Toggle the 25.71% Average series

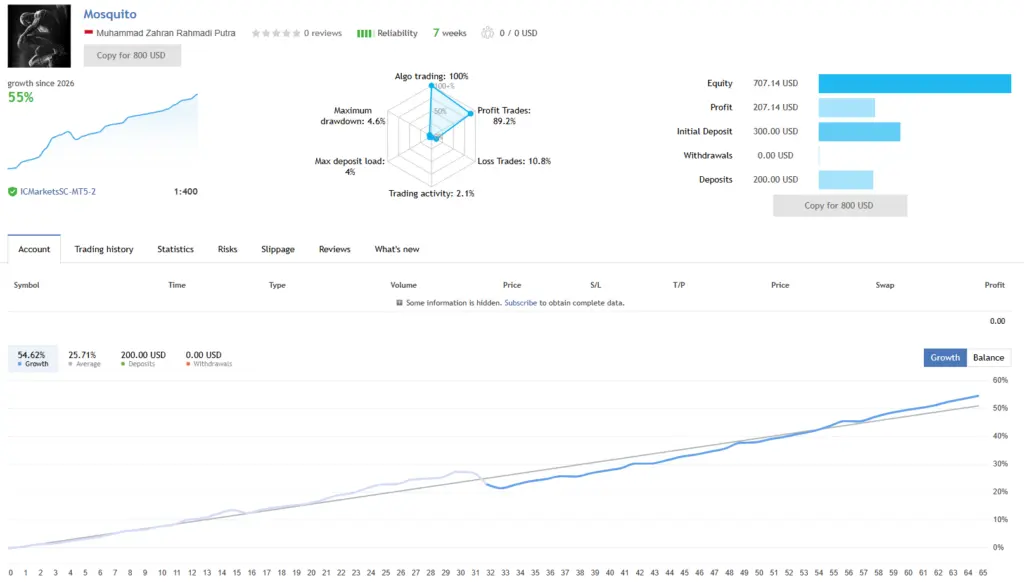[84, 358]
